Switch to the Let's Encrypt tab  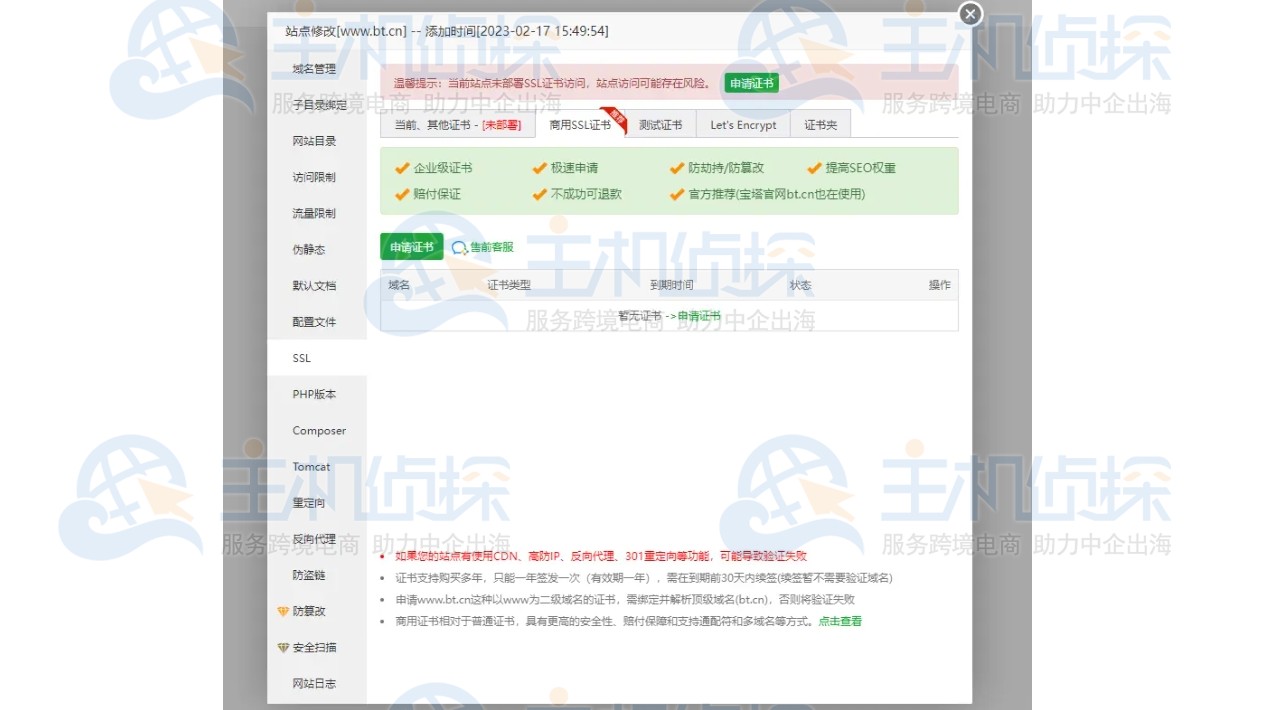click(x=742, y=124)
